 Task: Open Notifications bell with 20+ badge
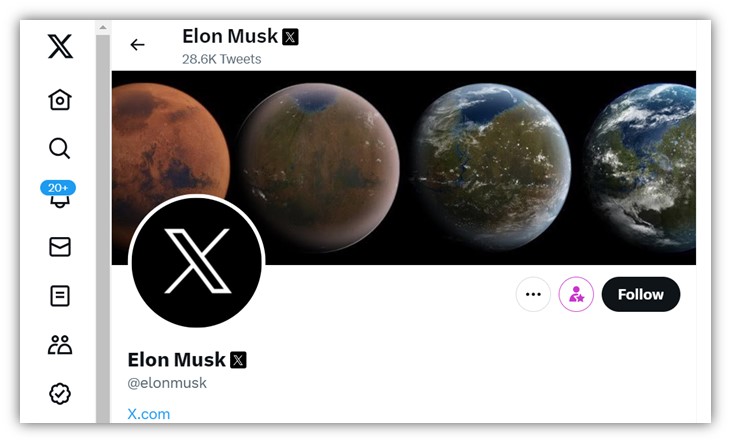pos(58,194)
